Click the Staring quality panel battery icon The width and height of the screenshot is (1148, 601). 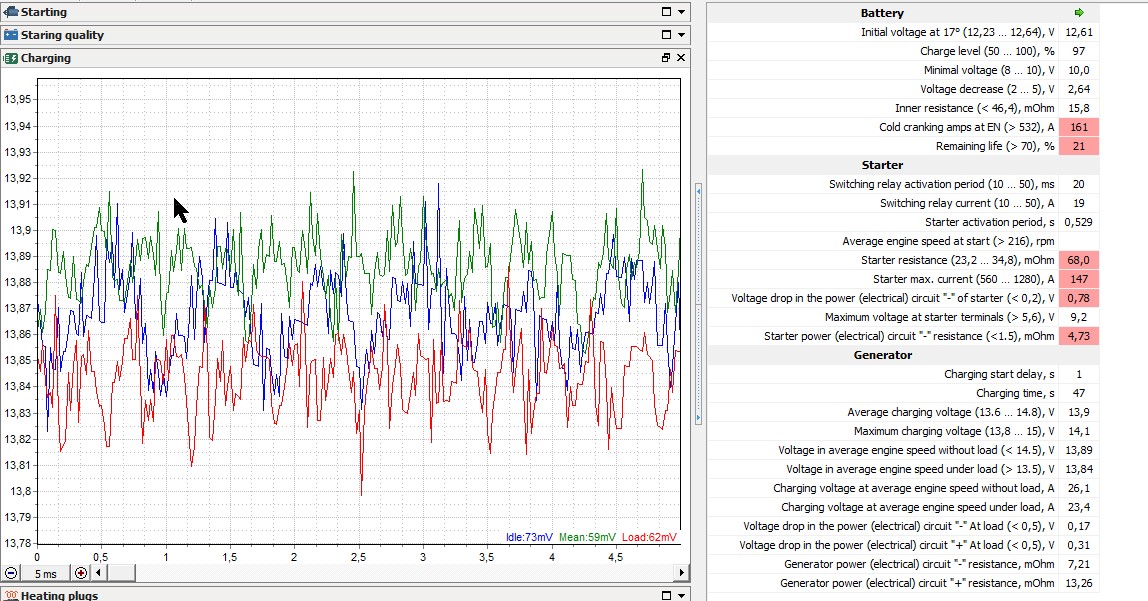click(10, 34)
